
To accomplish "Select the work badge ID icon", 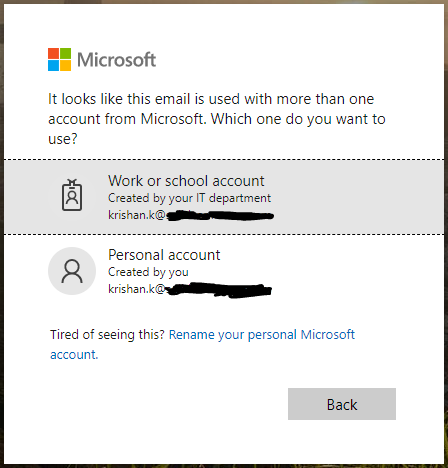I will [x=72, y=195].
